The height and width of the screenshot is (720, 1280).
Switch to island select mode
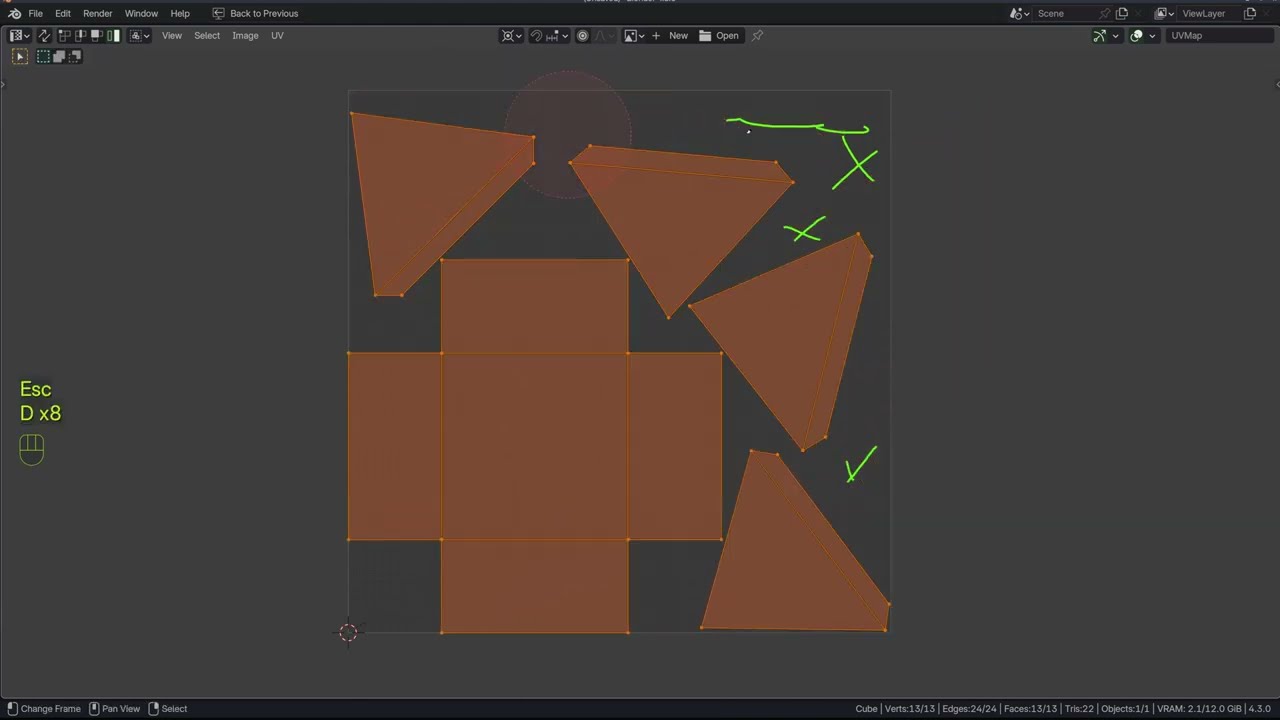(x=113, y=35)
